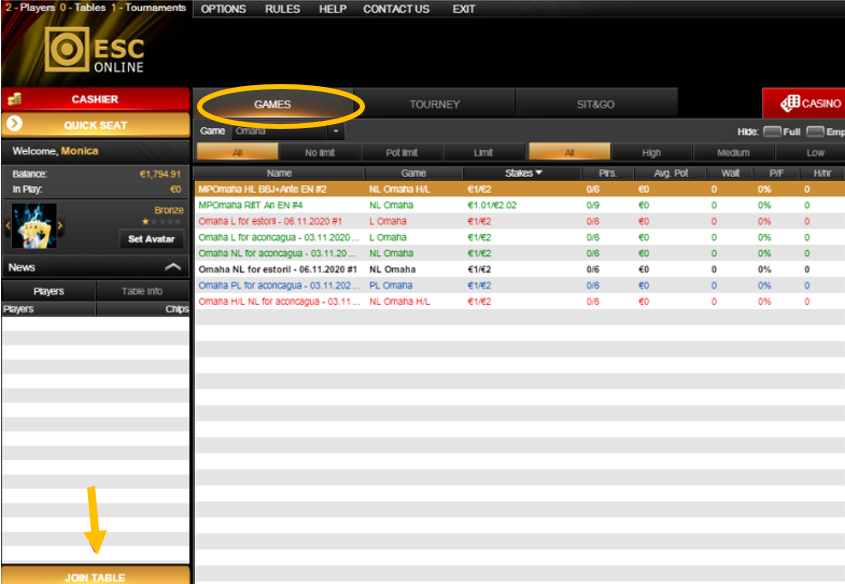Click the flaming cards avatar picture
Image resolution: width=845 pixels, height=584 pixels.
coord(33,226)
